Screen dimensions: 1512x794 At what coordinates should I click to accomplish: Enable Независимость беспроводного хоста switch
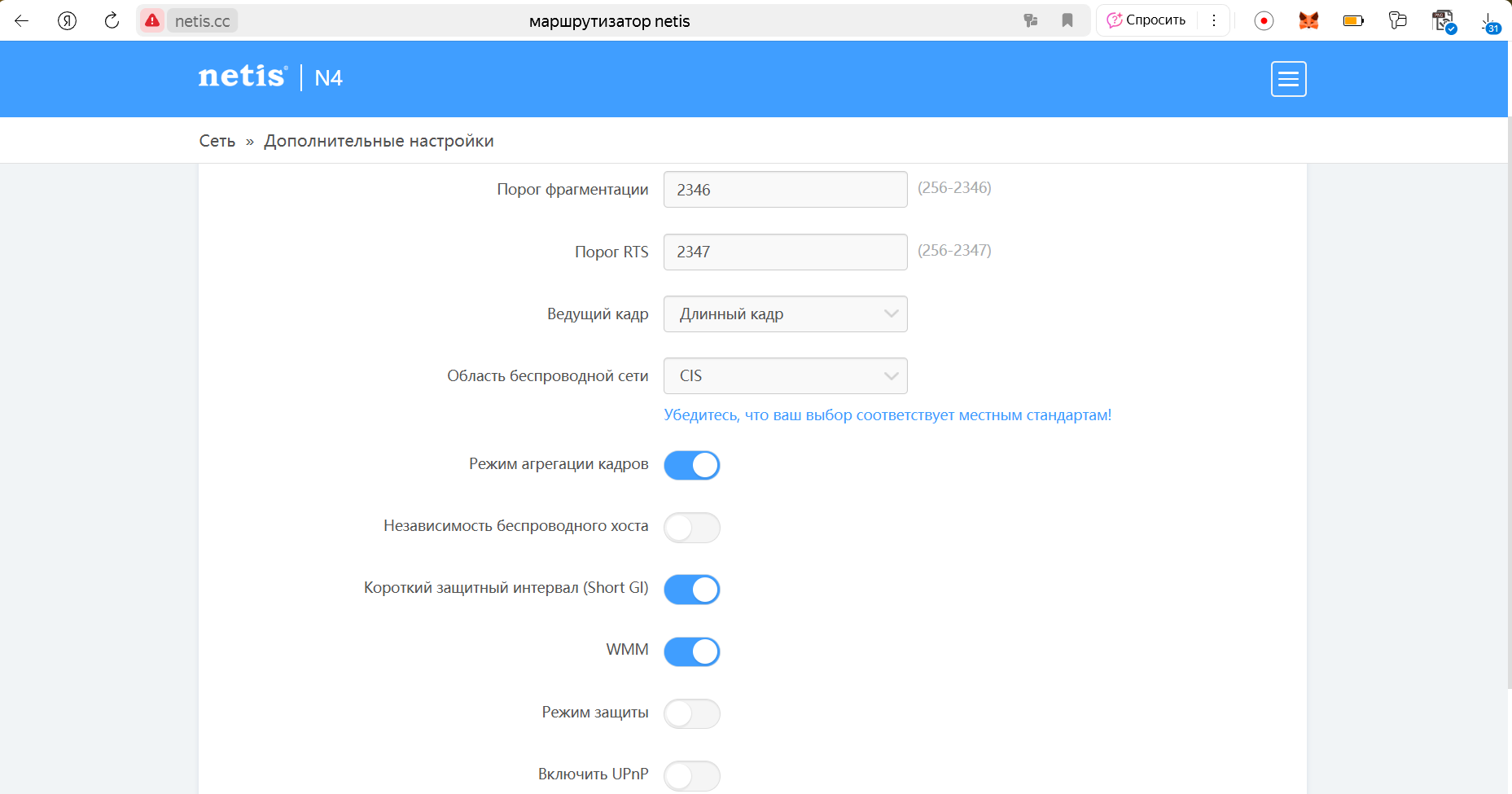pos(692,528)
